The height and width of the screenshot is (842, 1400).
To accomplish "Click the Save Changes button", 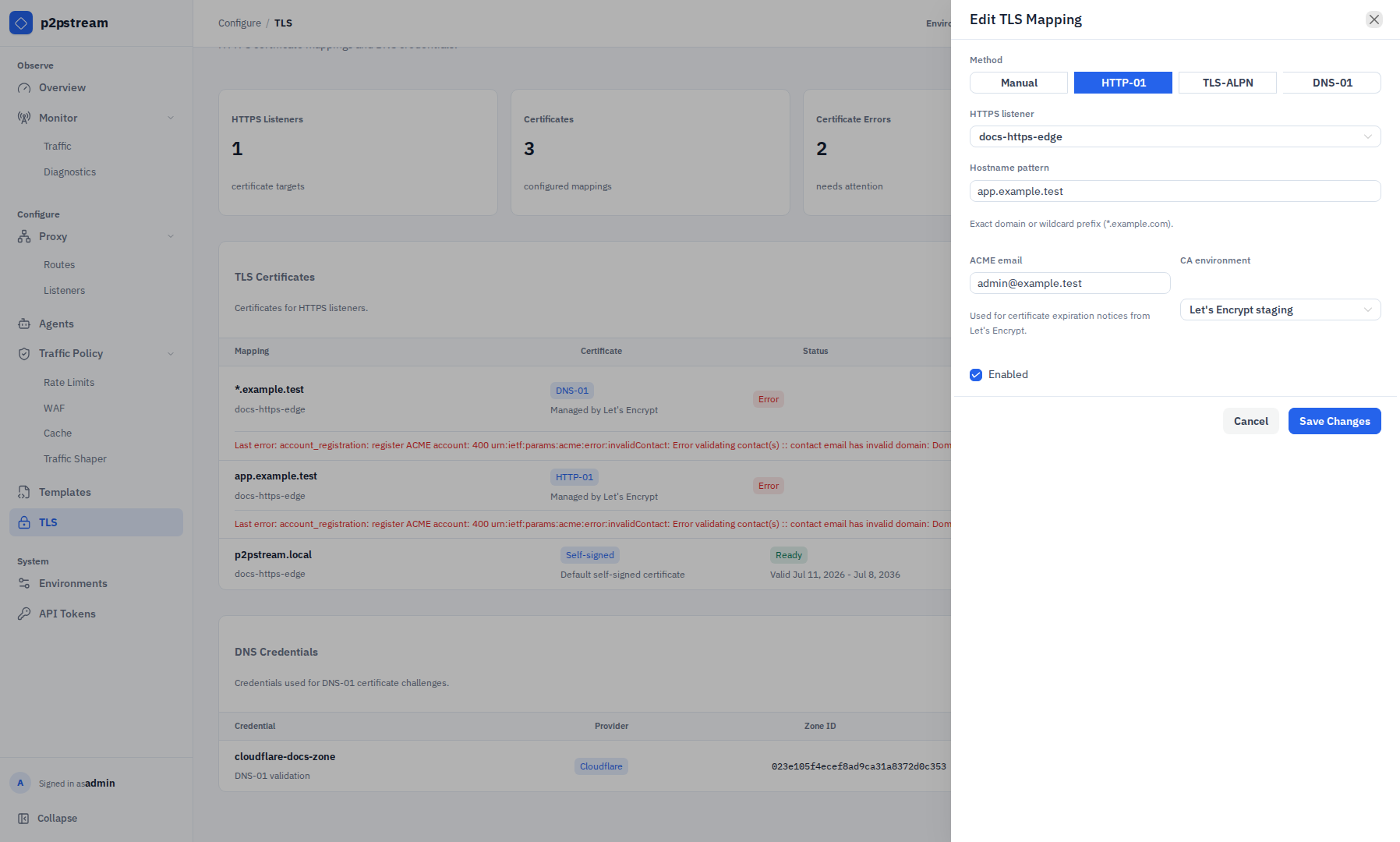I will (1335, 421).
